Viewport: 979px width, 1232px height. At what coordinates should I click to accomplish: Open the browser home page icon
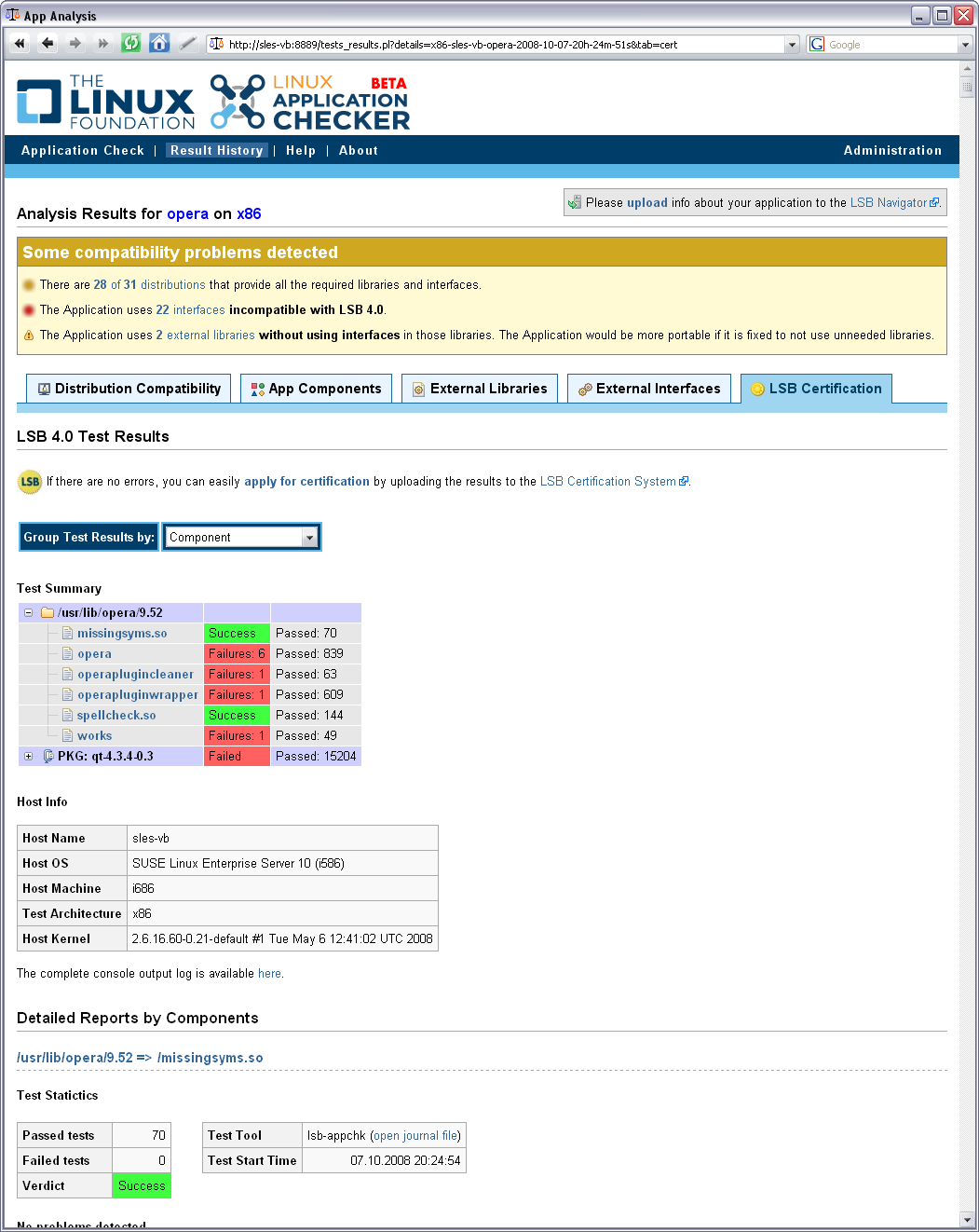click(159, 44)
